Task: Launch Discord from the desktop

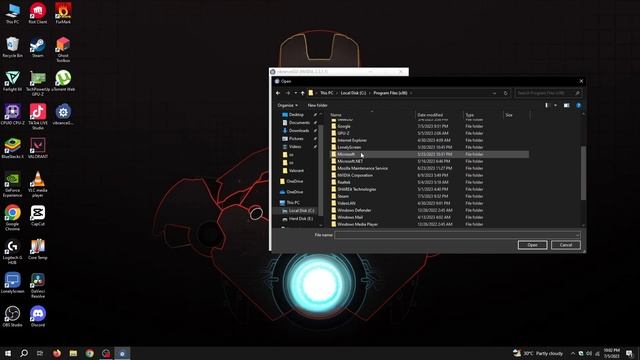Action: (x=38, y=317)
